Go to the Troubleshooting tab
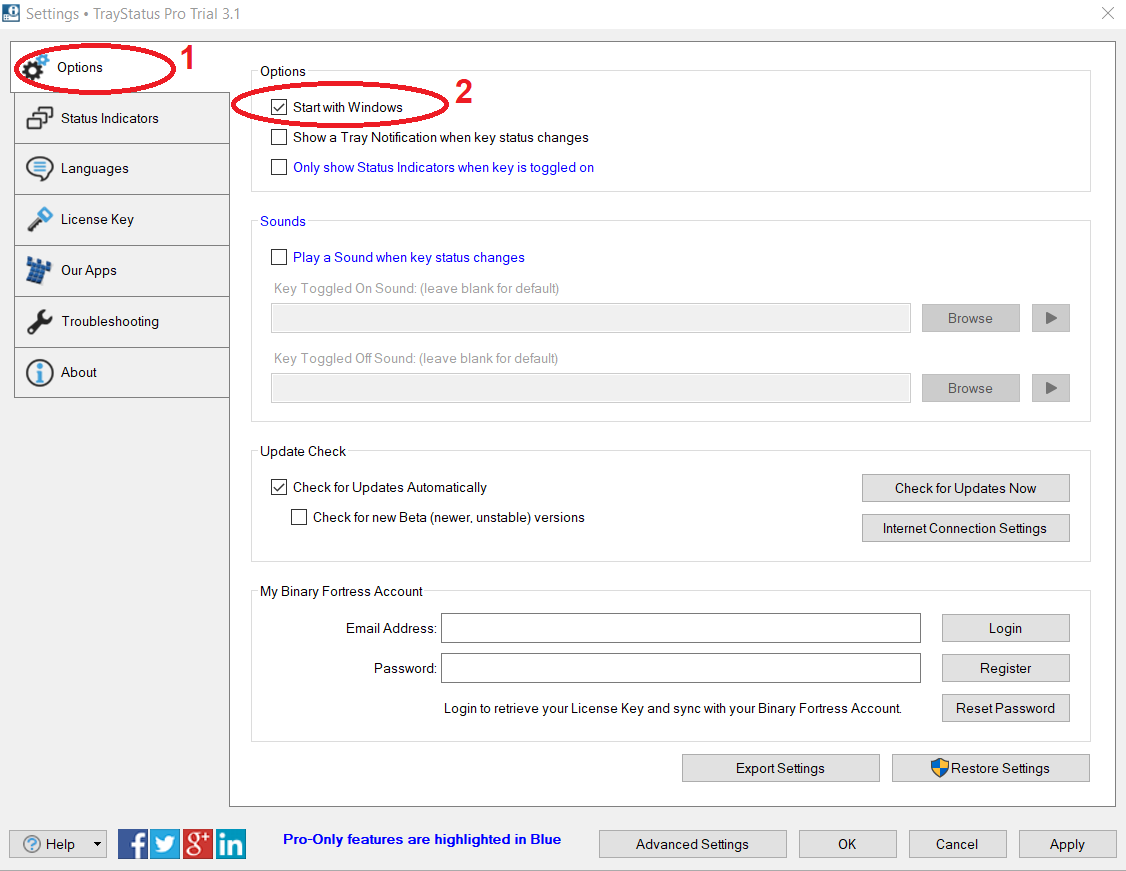 coord(121,322)
